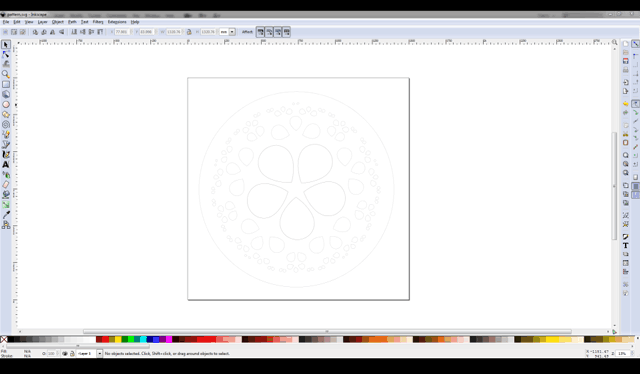This screenshot has width=640, height=374.
Task: Lower selection to bottom
Action: click(74, 32)
